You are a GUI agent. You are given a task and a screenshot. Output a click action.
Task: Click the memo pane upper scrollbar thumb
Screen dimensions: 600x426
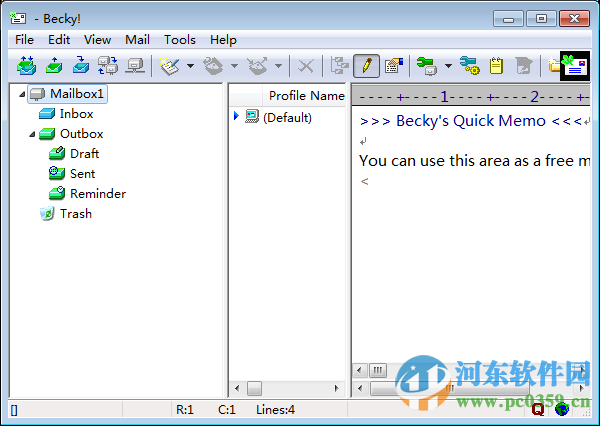378,370
